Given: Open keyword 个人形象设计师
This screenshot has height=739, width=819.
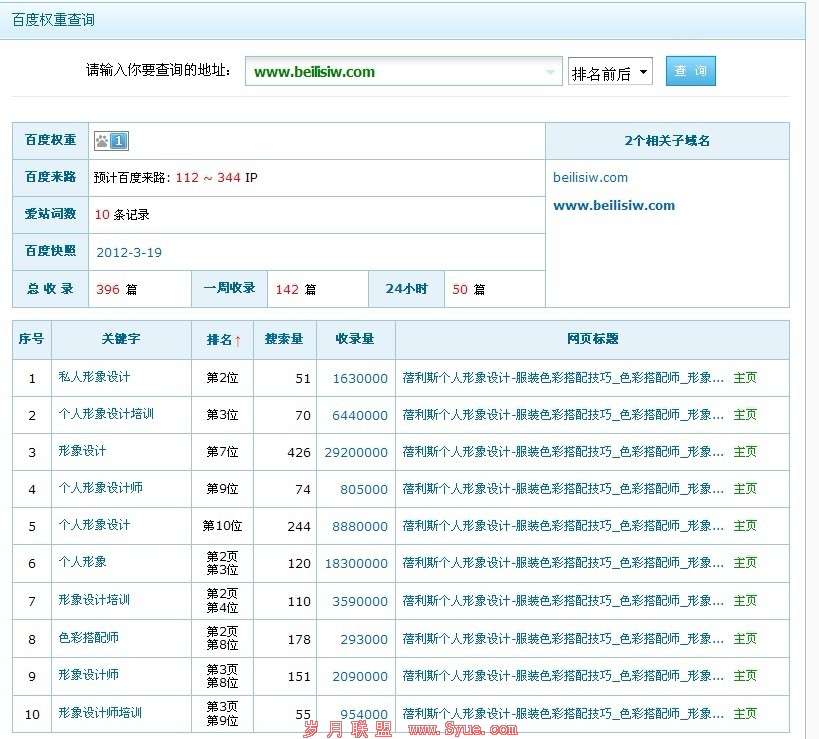Looking at the screenshot, I should (x=100, y=488).
